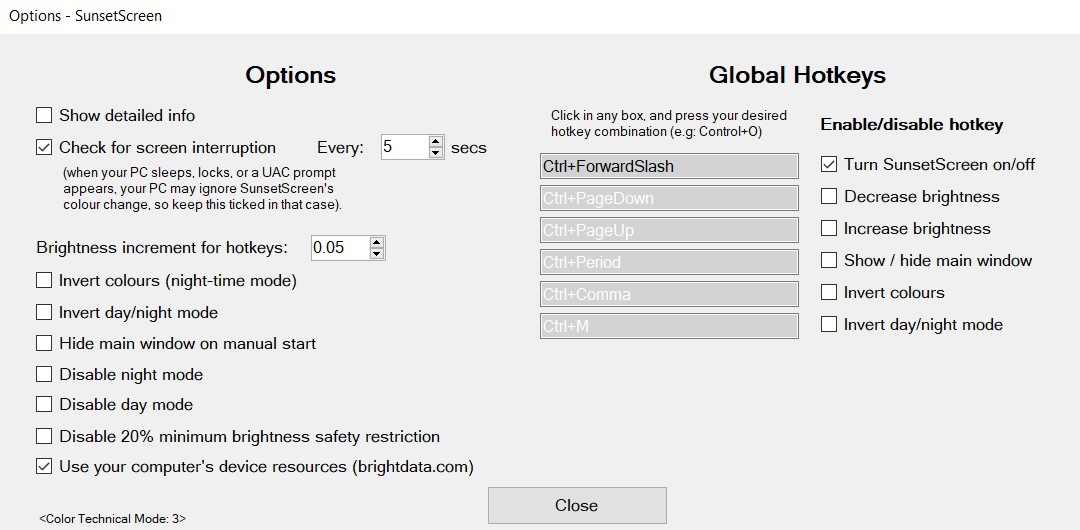Enable the Decrease brightness hotkey
The image size is (1080, 530).
(x=828, y=196)
